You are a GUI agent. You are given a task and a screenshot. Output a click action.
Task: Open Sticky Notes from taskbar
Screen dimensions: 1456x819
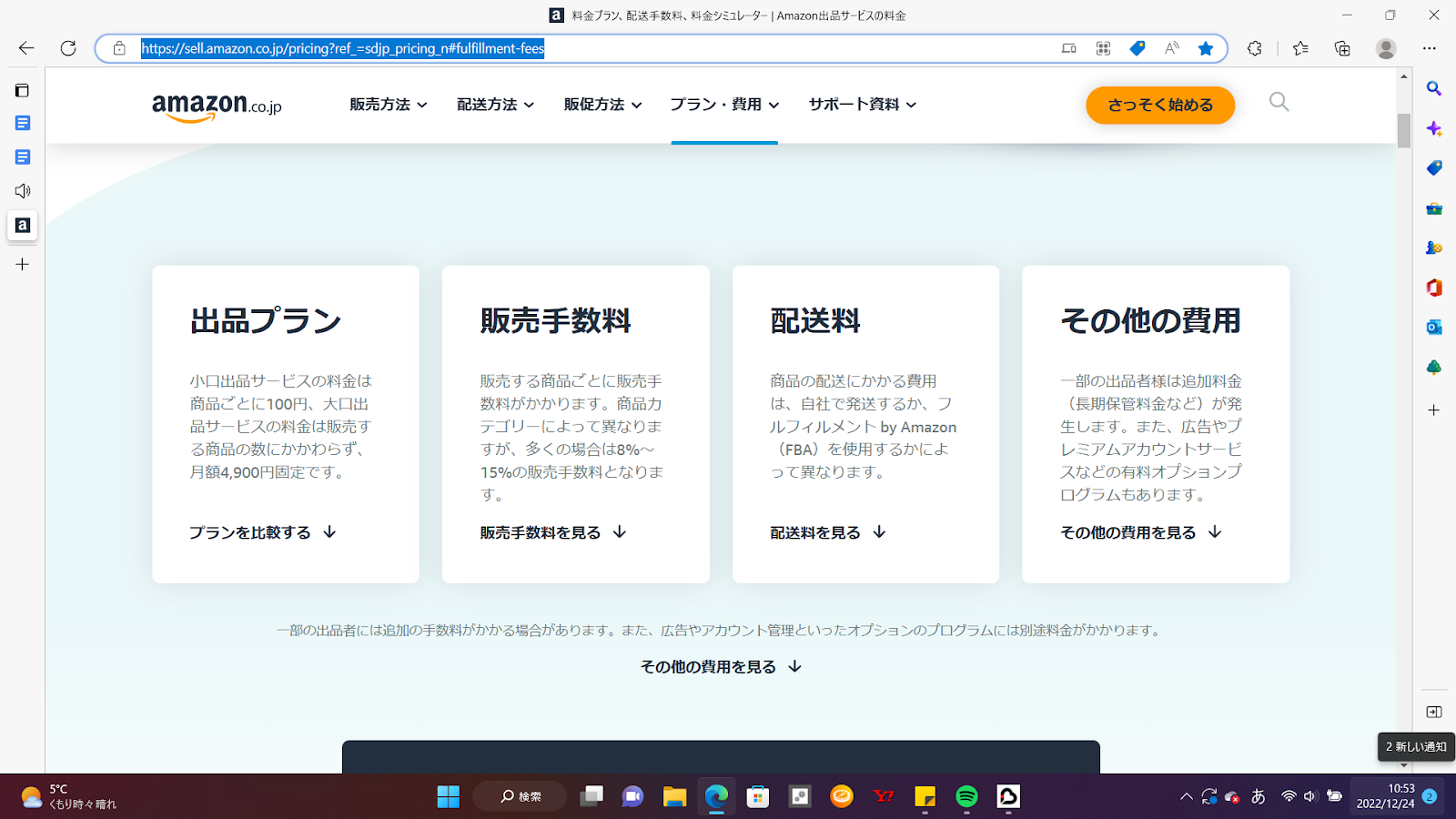tap(925, 796)
